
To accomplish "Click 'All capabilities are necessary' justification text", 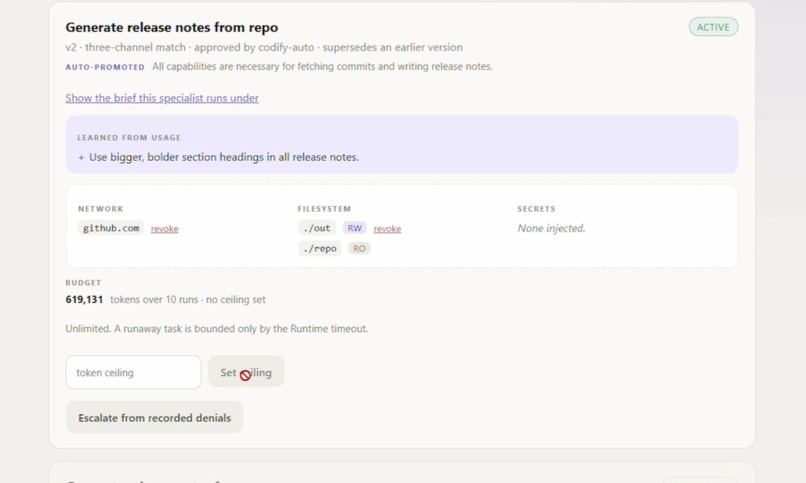I will [322, 67].
